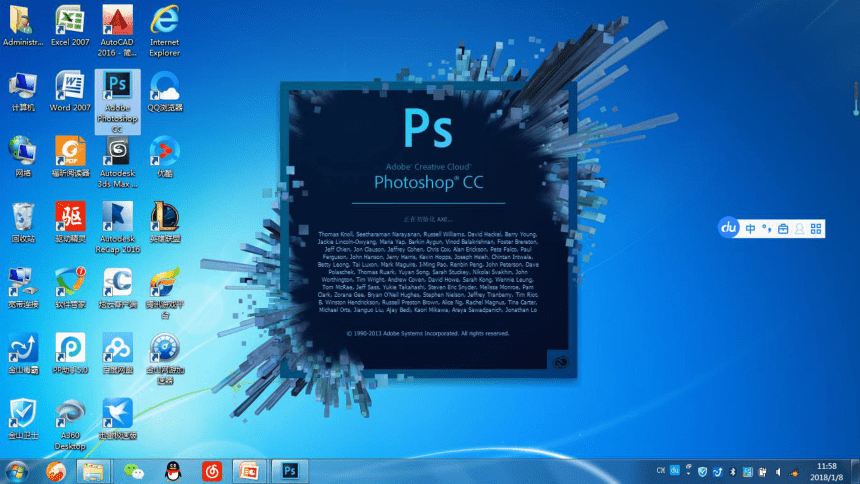
Task: Open the Bluetooth tray icon
Action: pyautogui.click(x=733, y=472)
